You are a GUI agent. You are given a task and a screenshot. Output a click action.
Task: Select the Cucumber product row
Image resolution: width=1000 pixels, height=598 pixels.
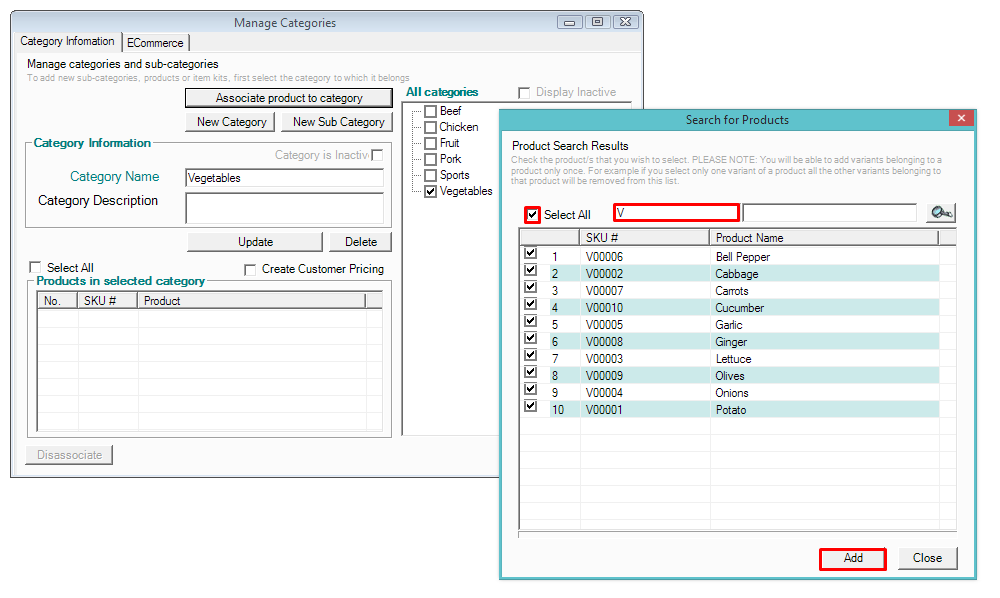tap(740, 308)
